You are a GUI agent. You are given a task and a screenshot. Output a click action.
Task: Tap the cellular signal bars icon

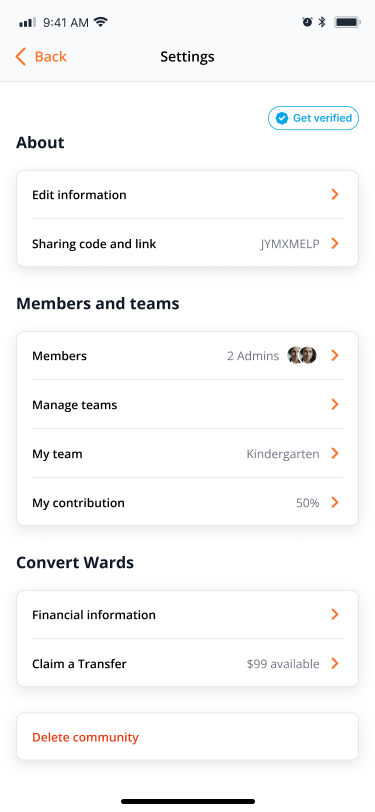click(27, 23)
